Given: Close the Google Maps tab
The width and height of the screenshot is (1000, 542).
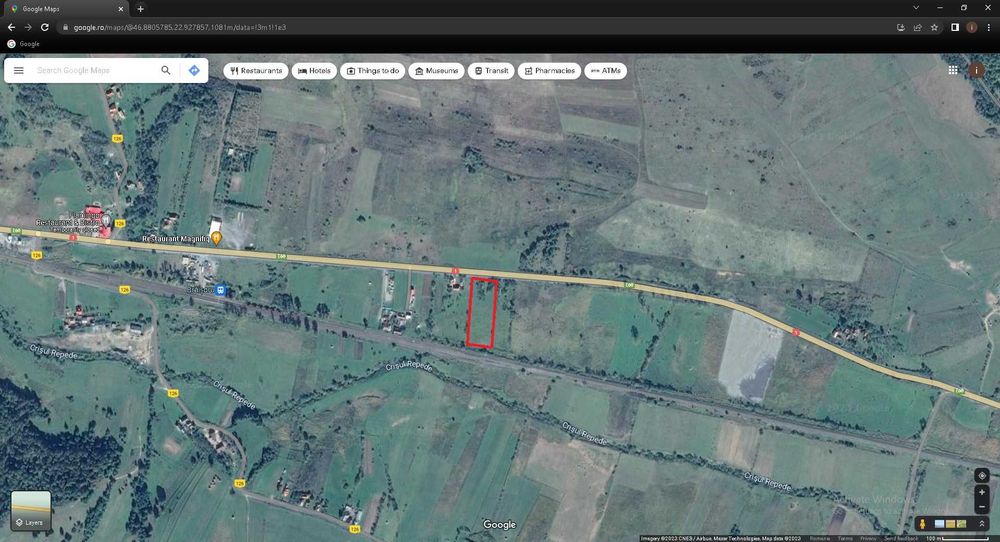Looking at the screenshot, I should tap(121, 9).
